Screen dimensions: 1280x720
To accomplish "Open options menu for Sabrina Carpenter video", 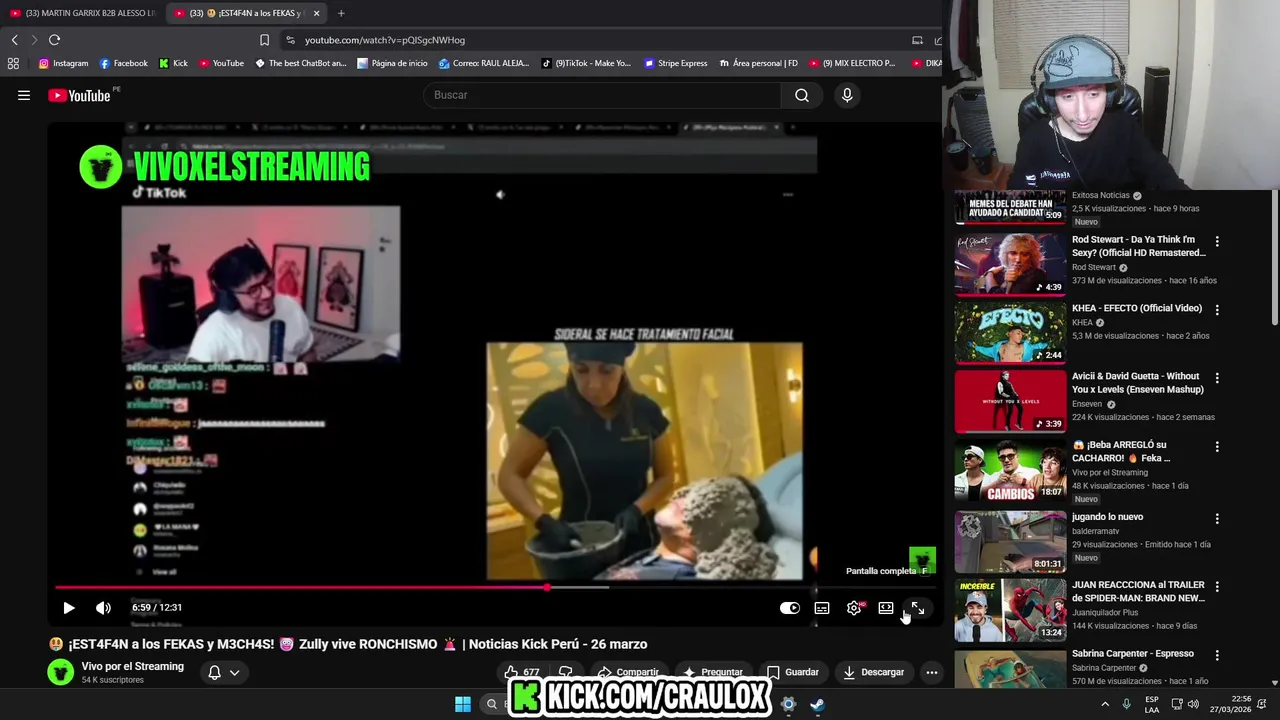I will click(x=1217, y=655).
